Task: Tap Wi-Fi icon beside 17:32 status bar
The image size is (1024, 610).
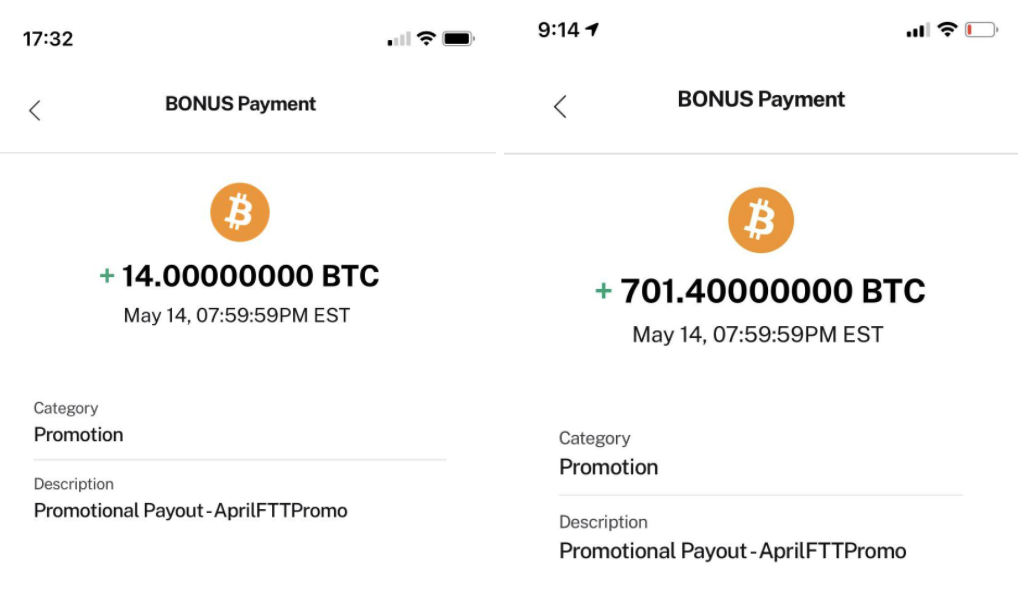Action: [426, 39]
